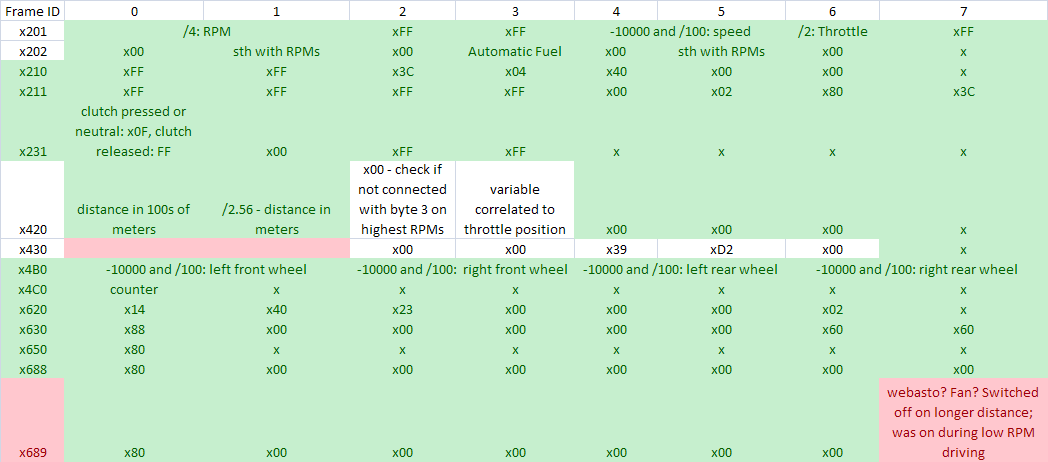Select the webasto Fan note cell

coord(963,419)
